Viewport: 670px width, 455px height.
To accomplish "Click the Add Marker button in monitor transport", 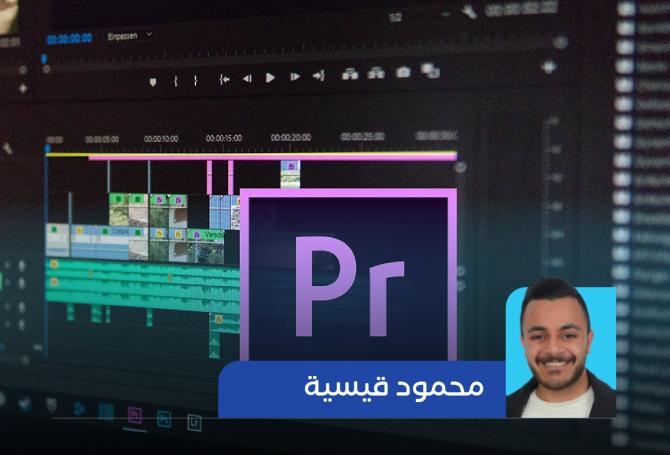I will (153, 82).
